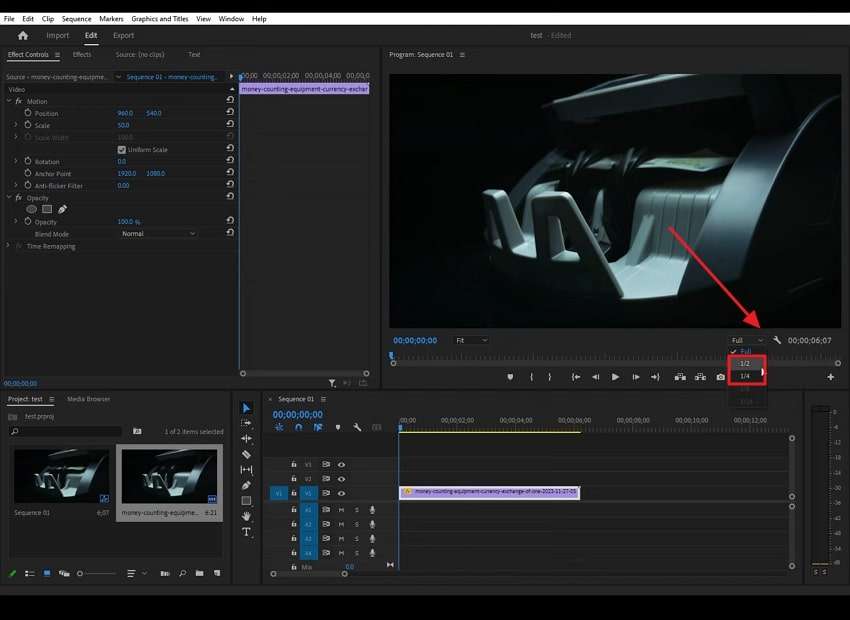This screenshot has width=850, height=620.
Task: Select the Rectangle tool
Action: click(246, 501)
